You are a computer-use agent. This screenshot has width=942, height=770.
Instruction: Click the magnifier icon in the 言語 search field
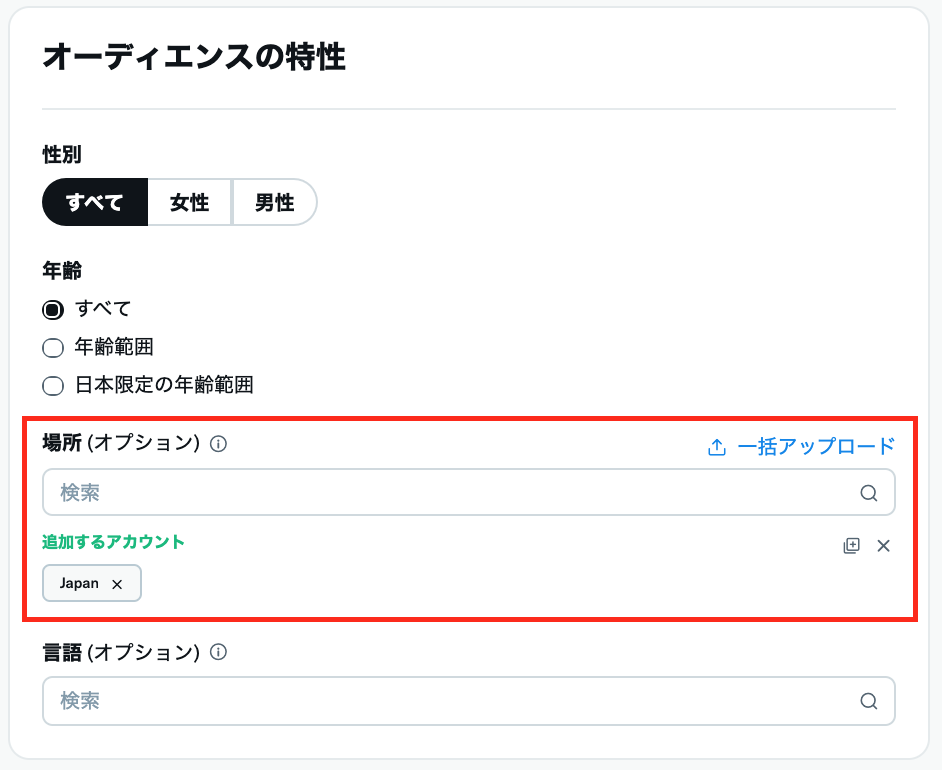coord(868,700)
